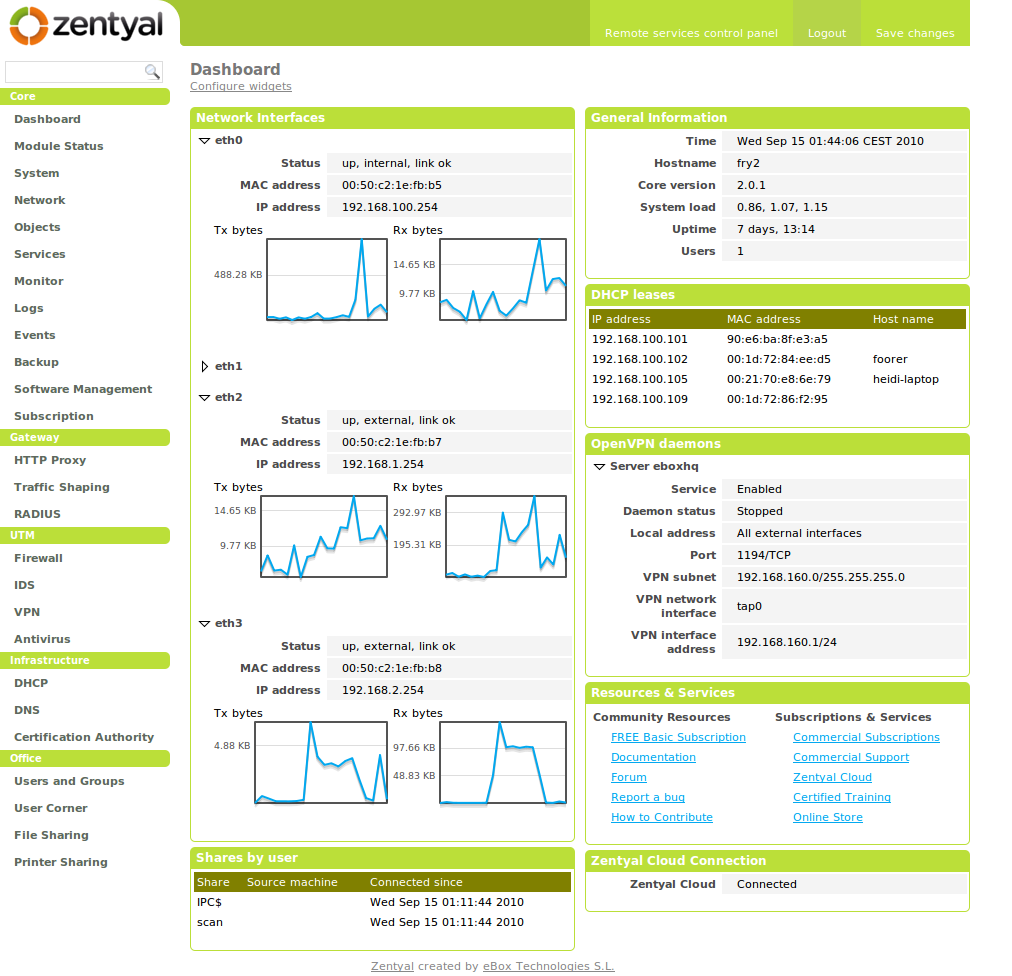Click Save changes in the header
Viewport: 1012px width, 976px height.
click(x=915, y=33)
